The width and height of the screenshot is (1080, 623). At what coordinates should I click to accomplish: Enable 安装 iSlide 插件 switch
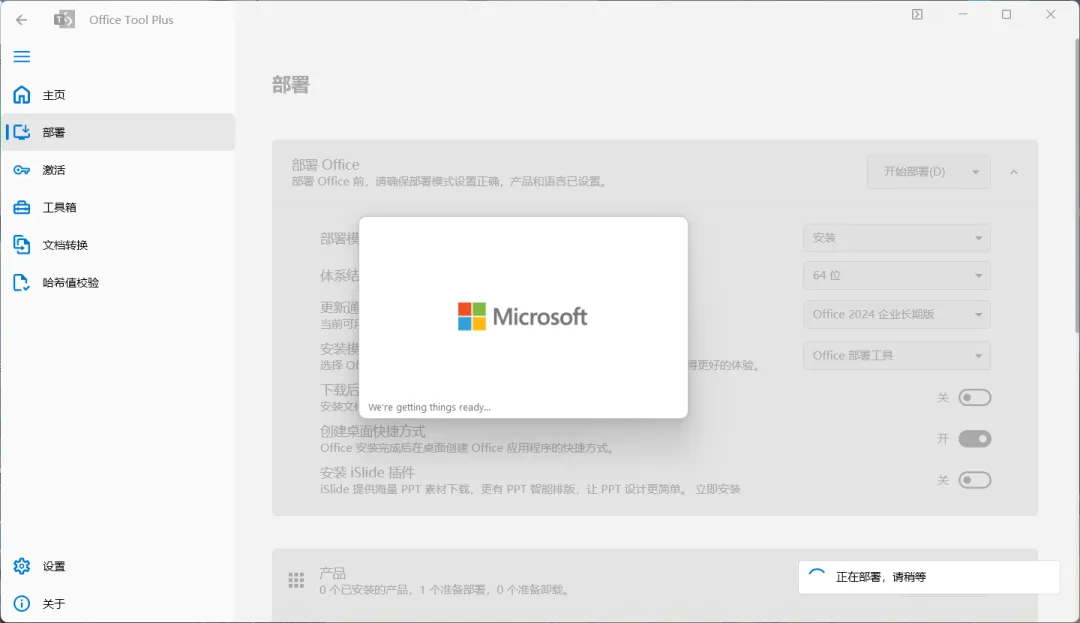click(x=975, y=480)
